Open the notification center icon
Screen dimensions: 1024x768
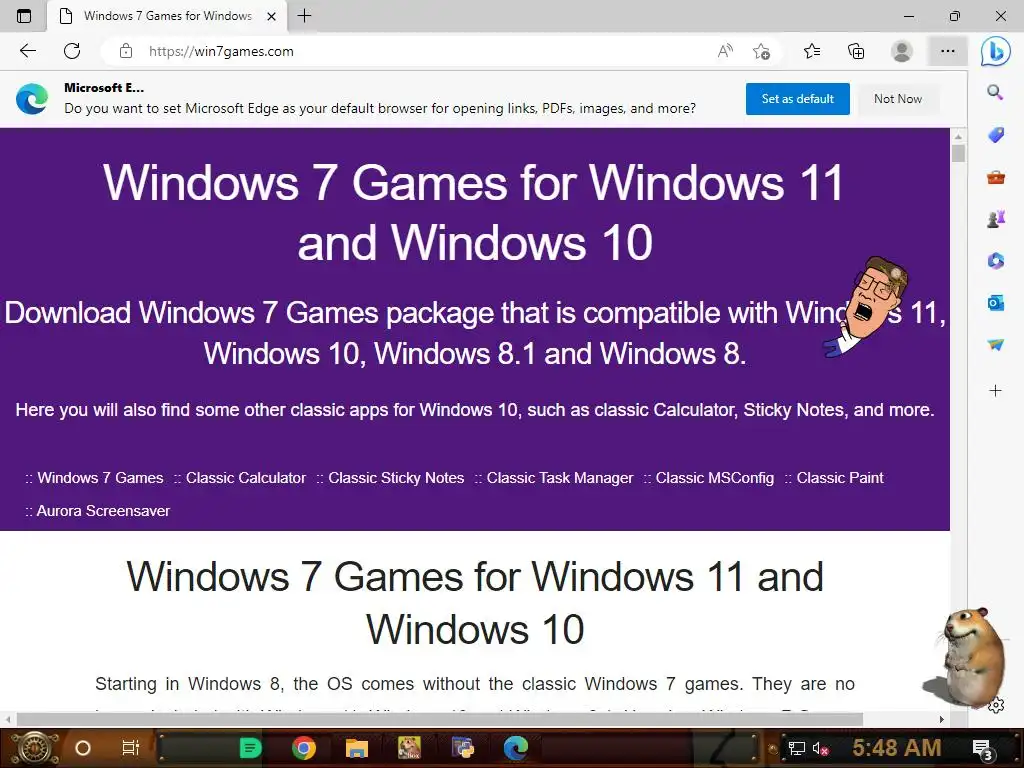click(x=982, y=750)
